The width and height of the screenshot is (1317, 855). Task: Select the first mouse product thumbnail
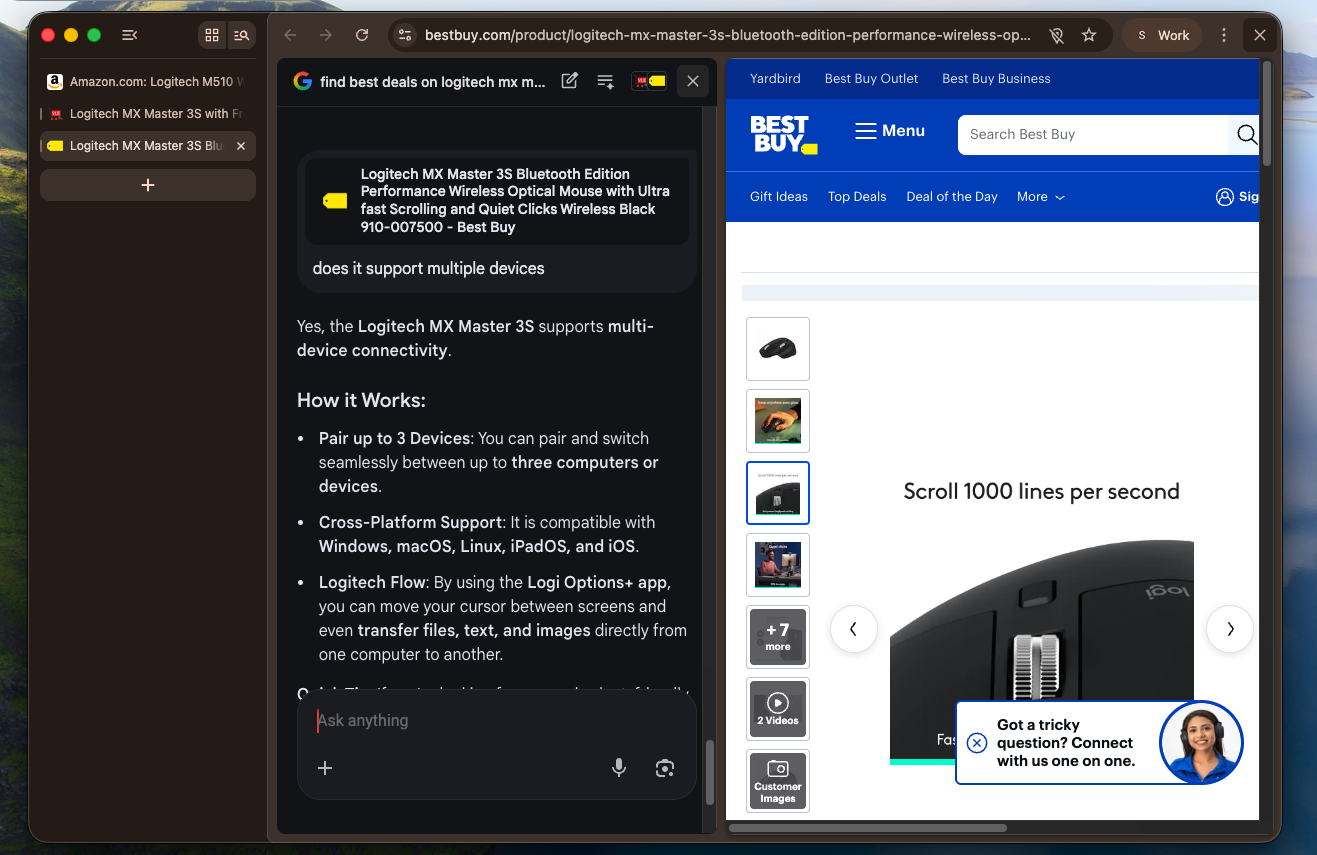[778, 349]
